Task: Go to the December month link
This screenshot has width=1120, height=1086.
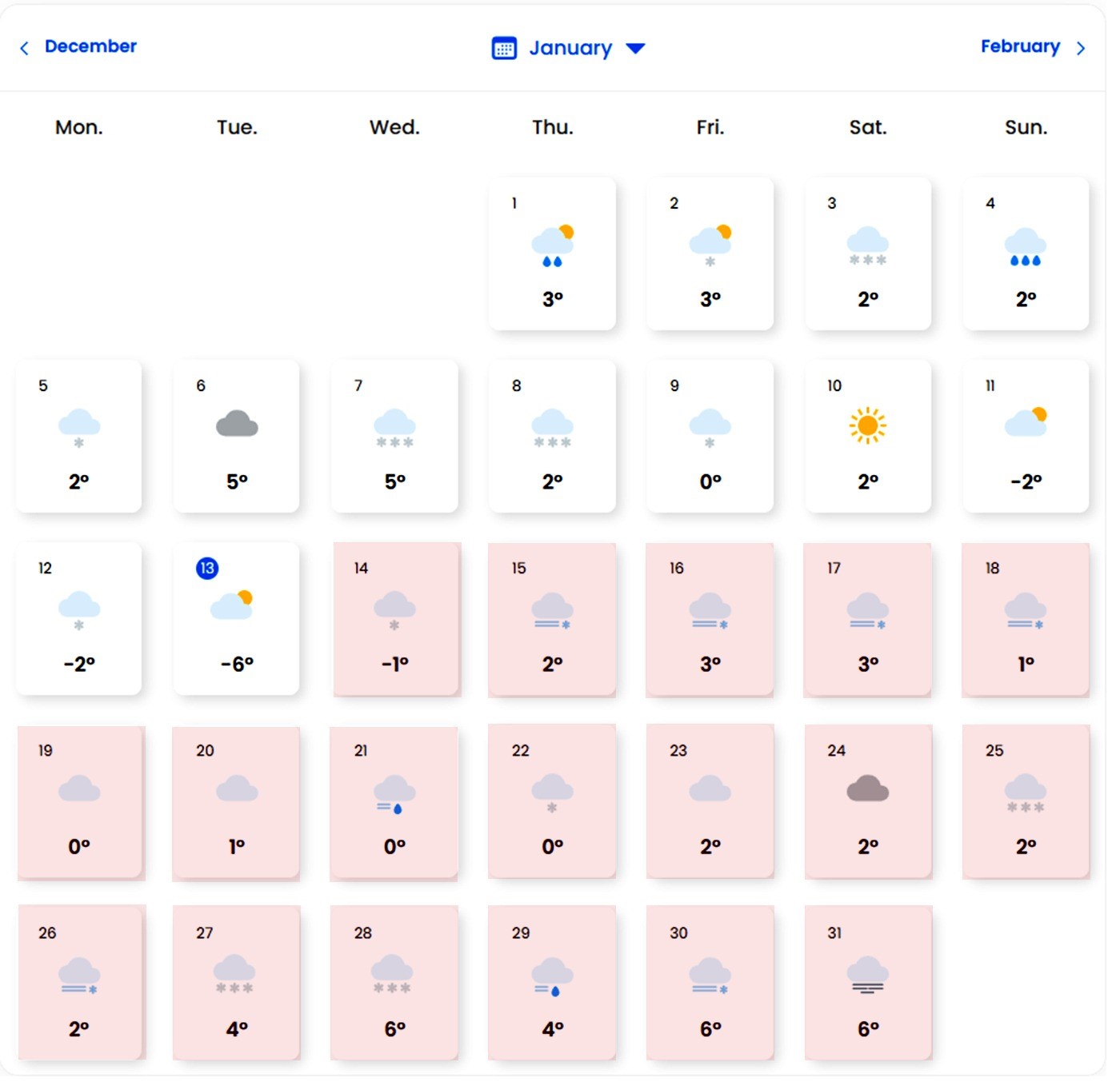Action: (x=91, y=47)
